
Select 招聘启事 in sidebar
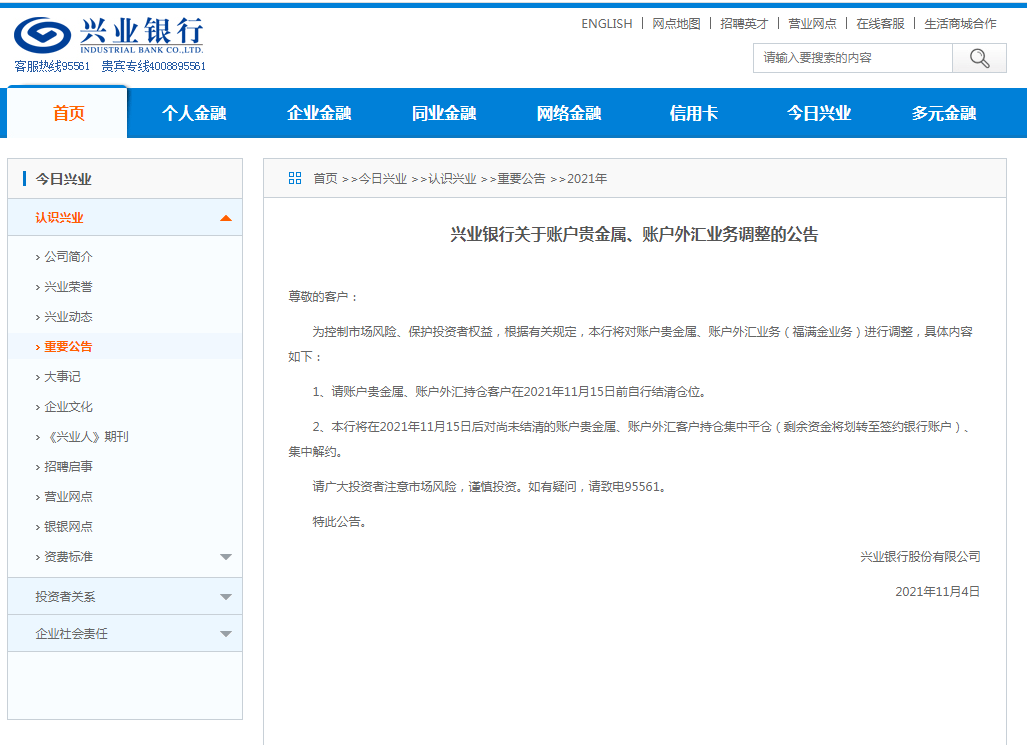click(68, 467)
